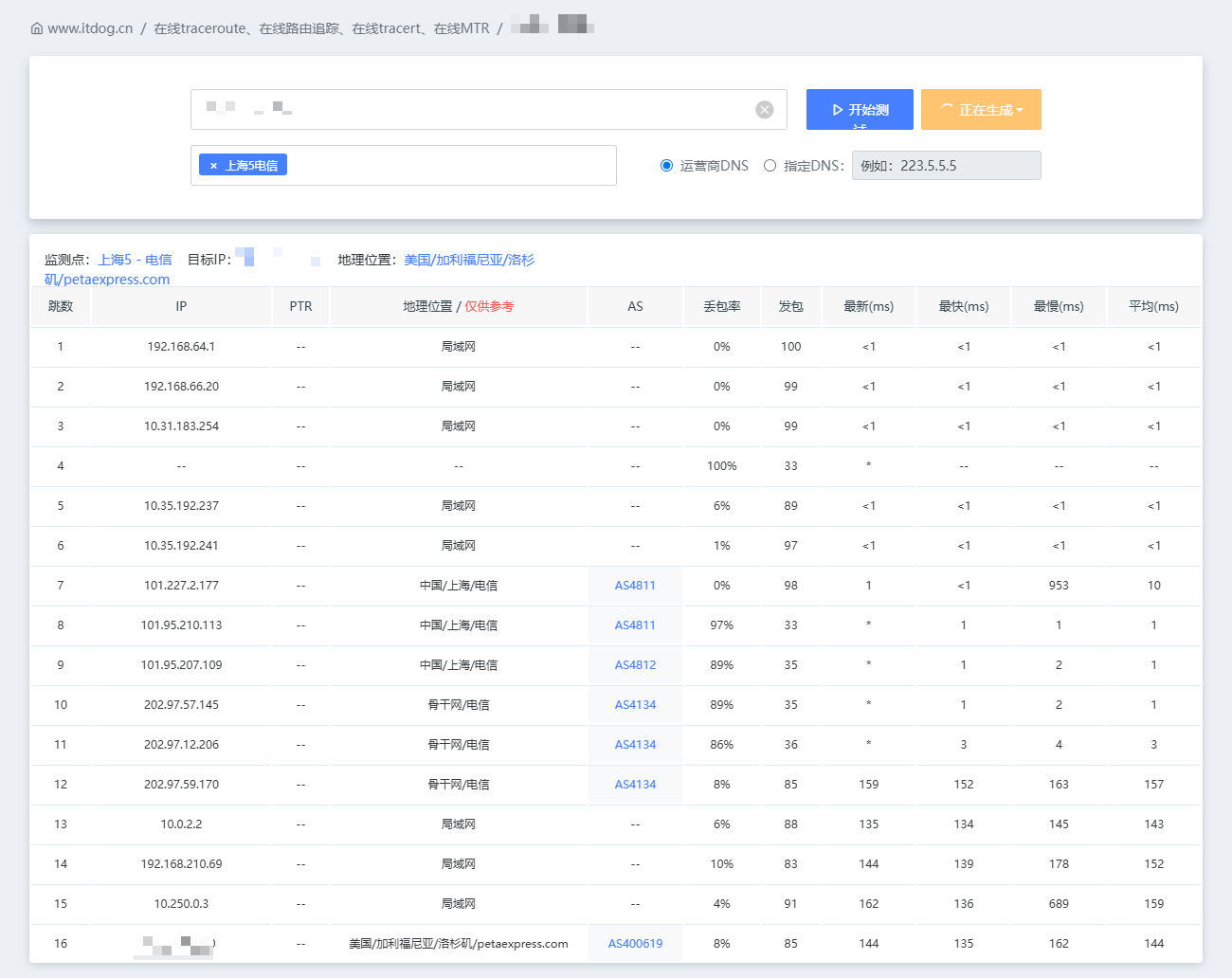Click the 最新(ms) column header
Image resolution: width=1232 pixels, height=978 pixels.
pyautogui.click(x=869, y=306)
